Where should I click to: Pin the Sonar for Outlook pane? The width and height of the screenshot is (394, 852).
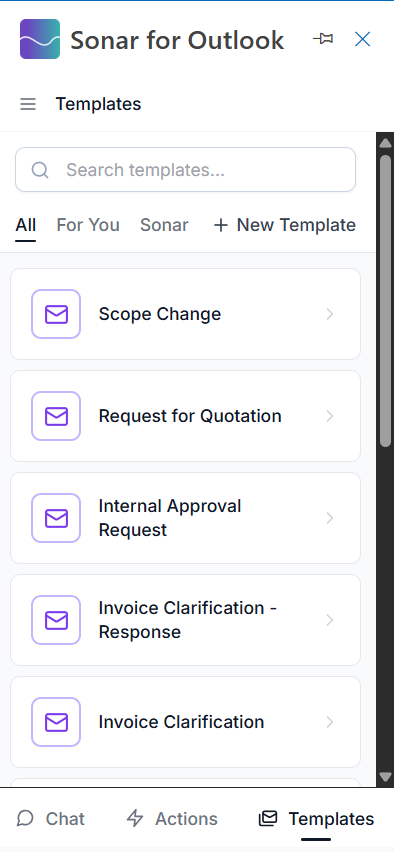coord(323,39)
